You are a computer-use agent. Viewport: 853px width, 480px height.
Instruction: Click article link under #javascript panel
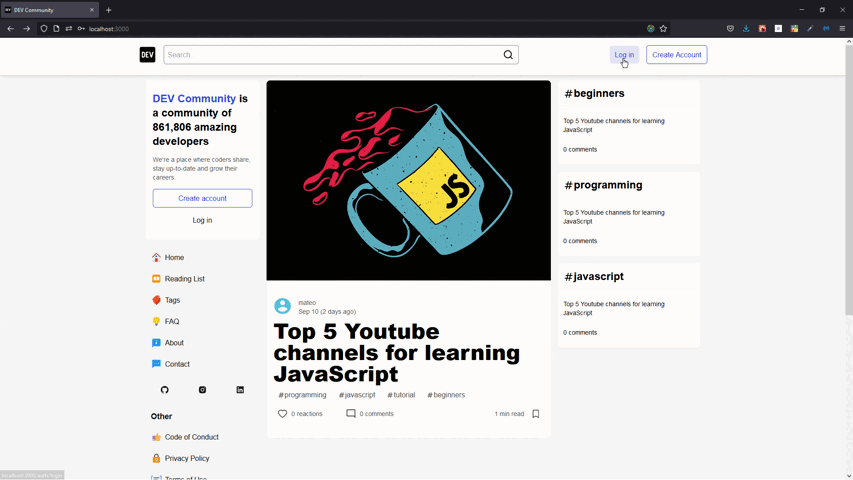pyautogui.click(x=614, y=309)
